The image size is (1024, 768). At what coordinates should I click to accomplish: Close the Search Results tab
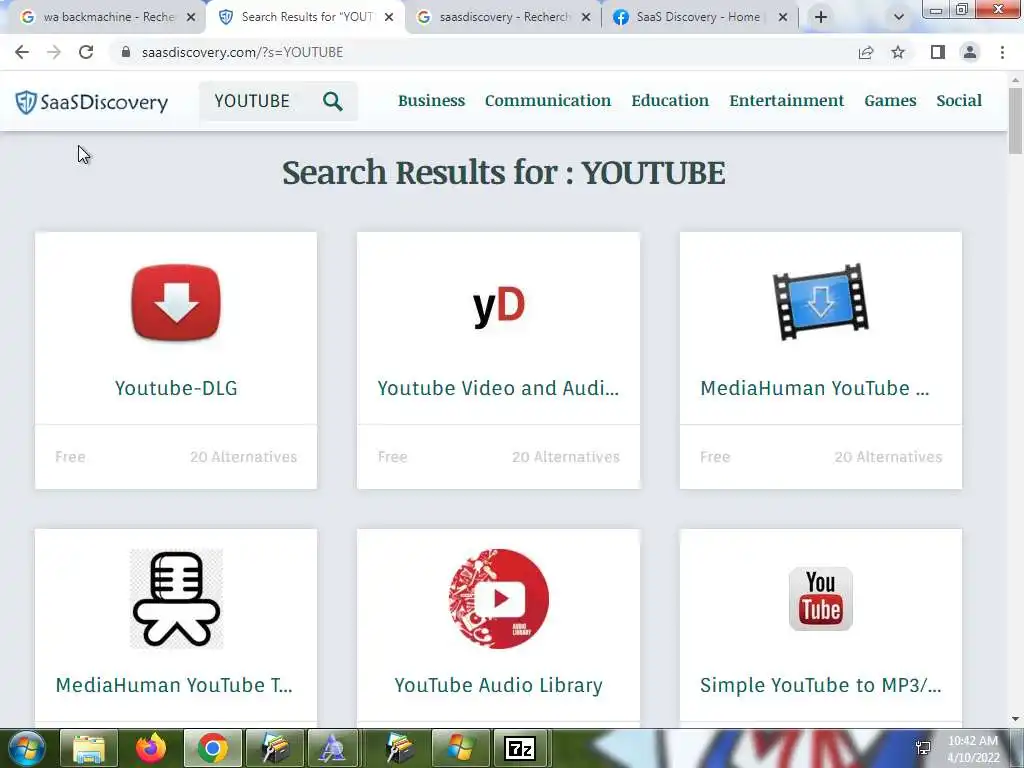click(x=389, y=17)
